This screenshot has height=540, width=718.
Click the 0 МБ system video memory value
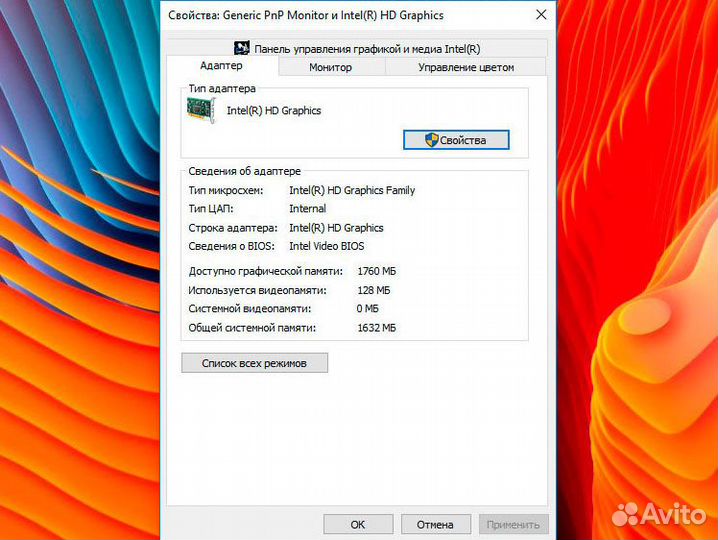[x=368, y=309]
